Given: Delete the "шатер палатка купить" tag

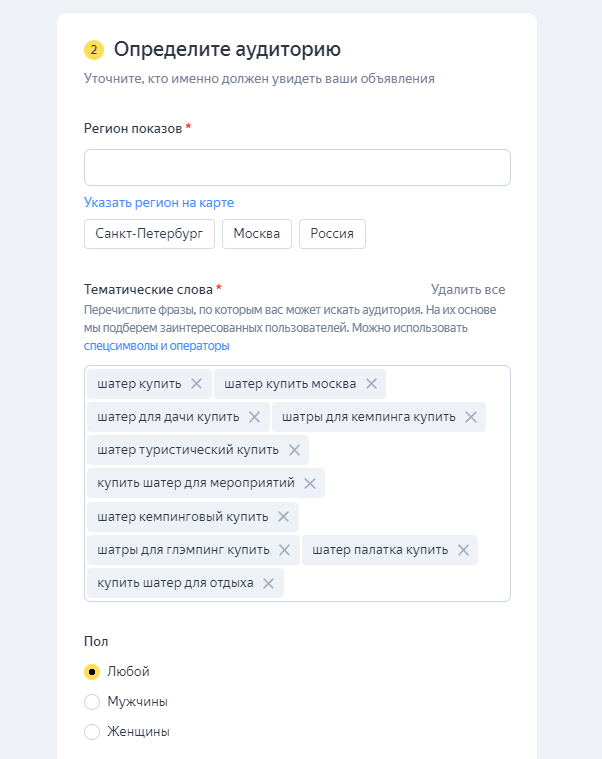Looking at the screenshot, I should pos(463,550).
